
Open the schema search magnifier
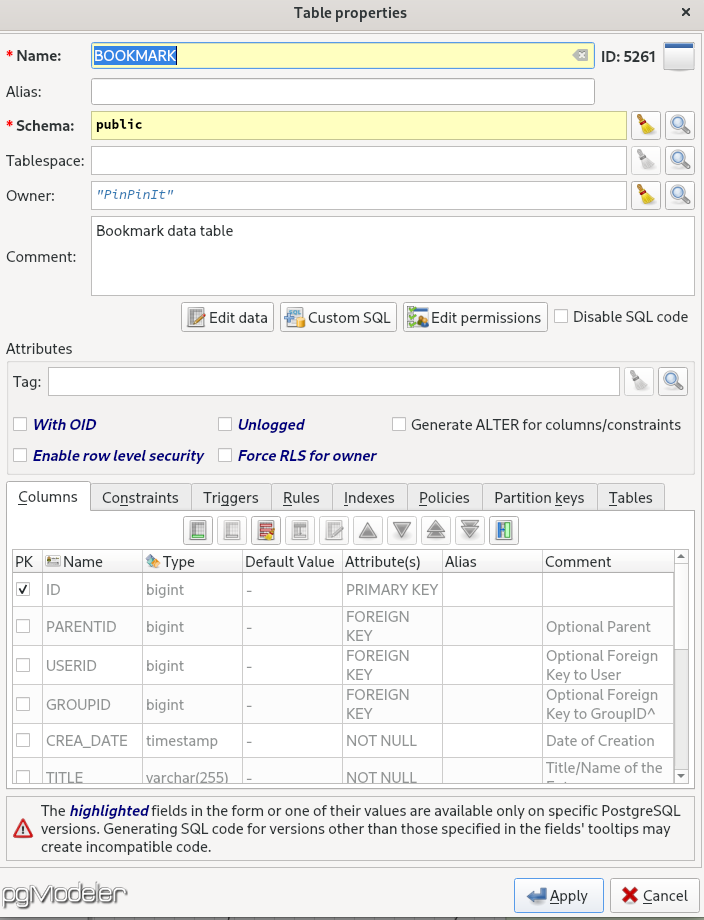pyautogui.click(x=680, y=125)
